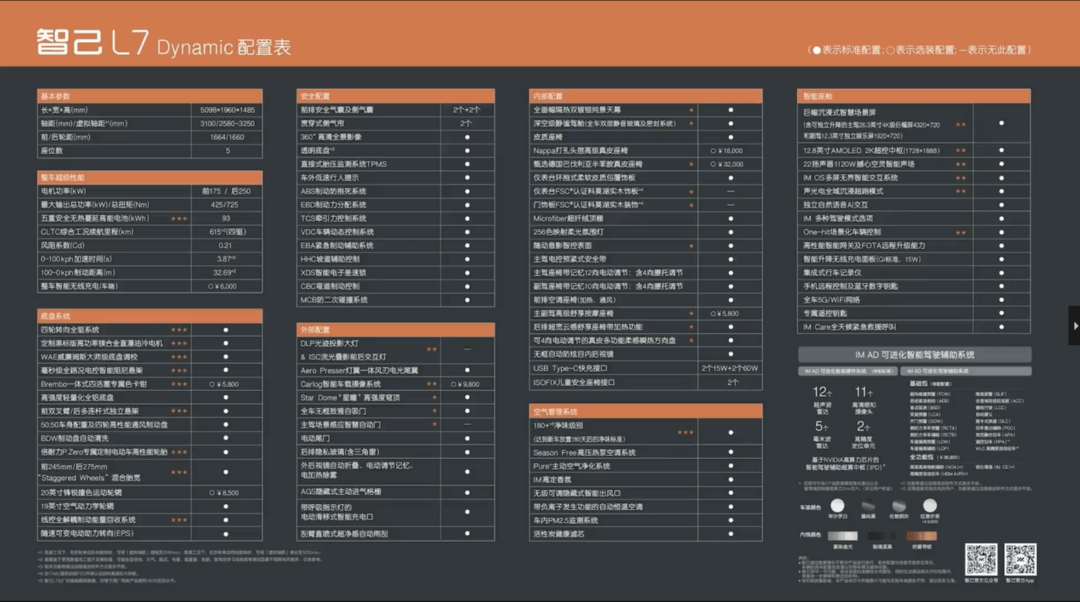Screen dimensions: 1080x602
Task: Click the track width value 1664/1660
Action: tap(227, 137)
